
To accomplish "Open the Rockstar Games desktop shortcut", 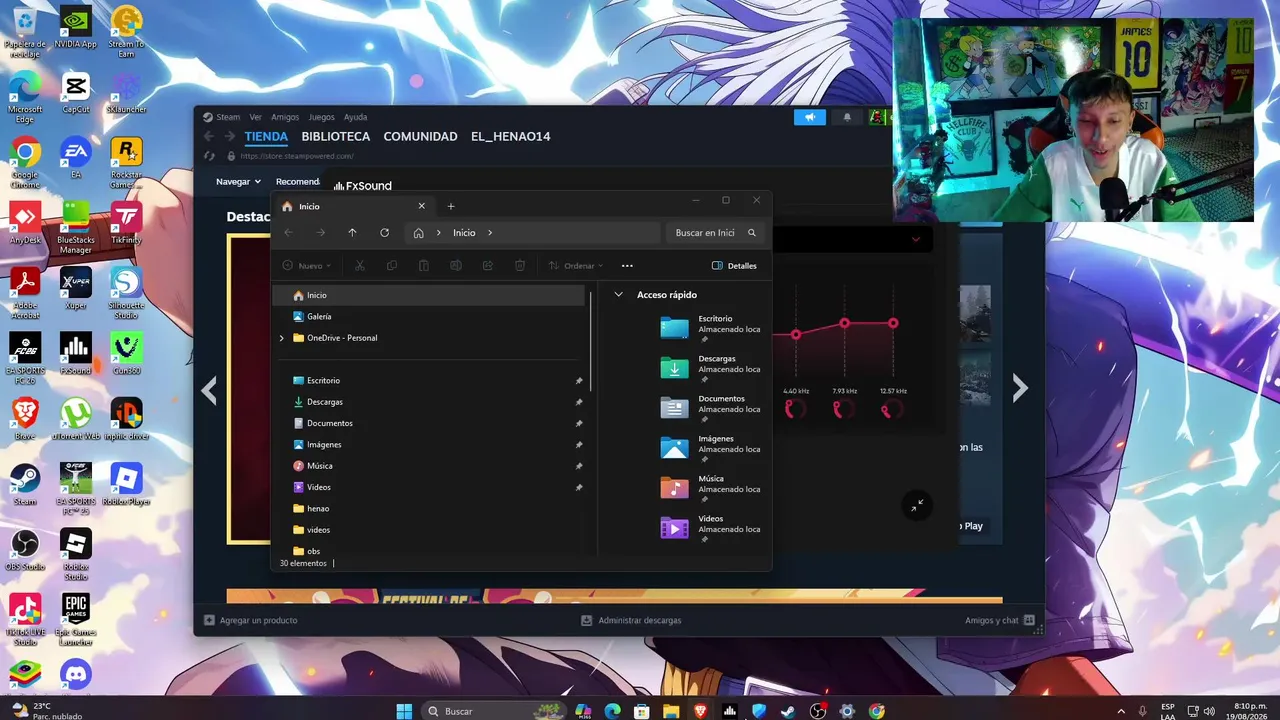I will (x=126, y=162).
